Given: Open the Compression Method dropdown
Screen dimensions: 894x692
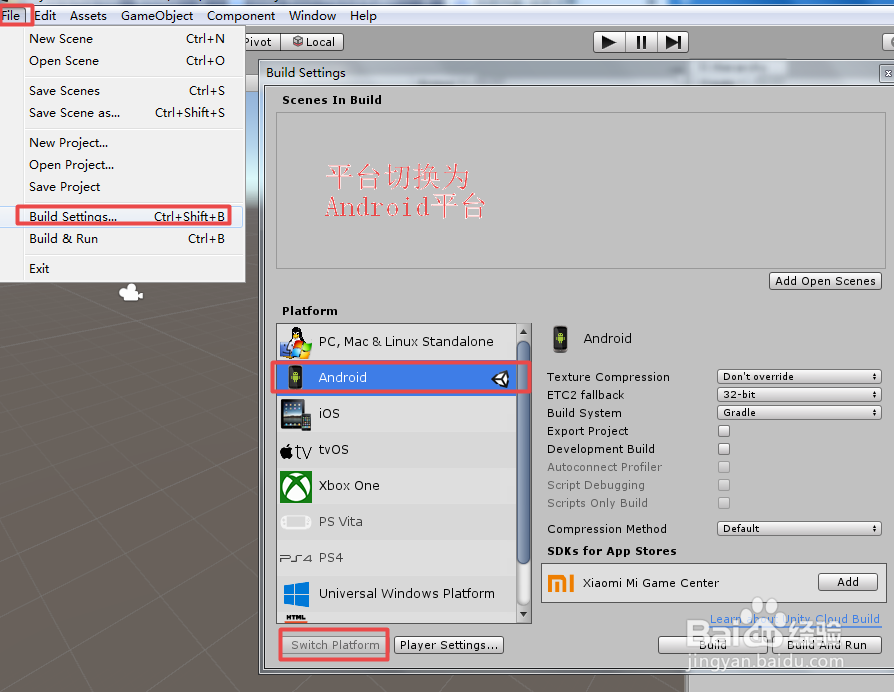Looking at the screenshot, I should tap(798, 528).
